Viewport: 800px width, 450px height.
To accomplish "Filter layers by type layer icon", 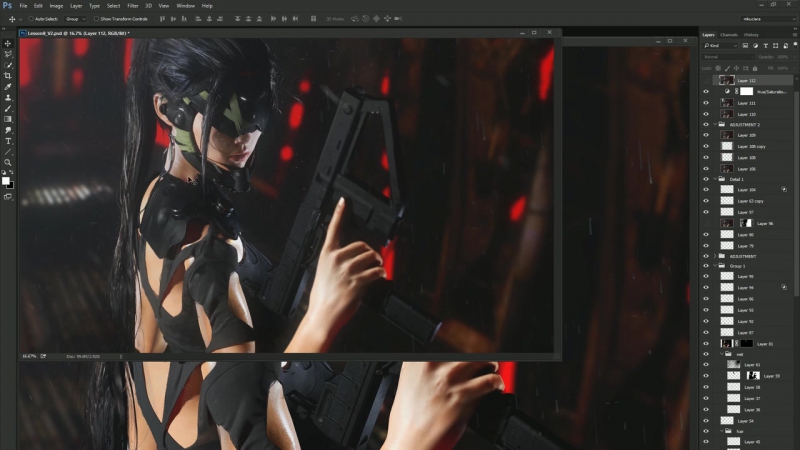I will 765,45.
